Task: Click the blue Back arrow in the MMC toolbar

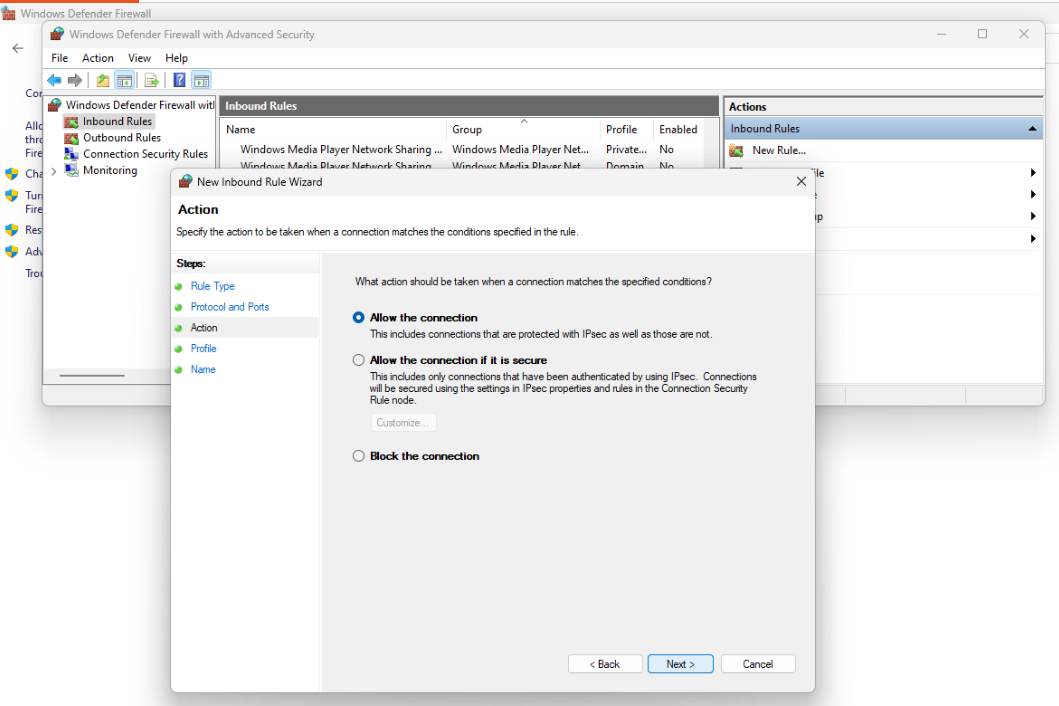Action: (x=54, y=80)
